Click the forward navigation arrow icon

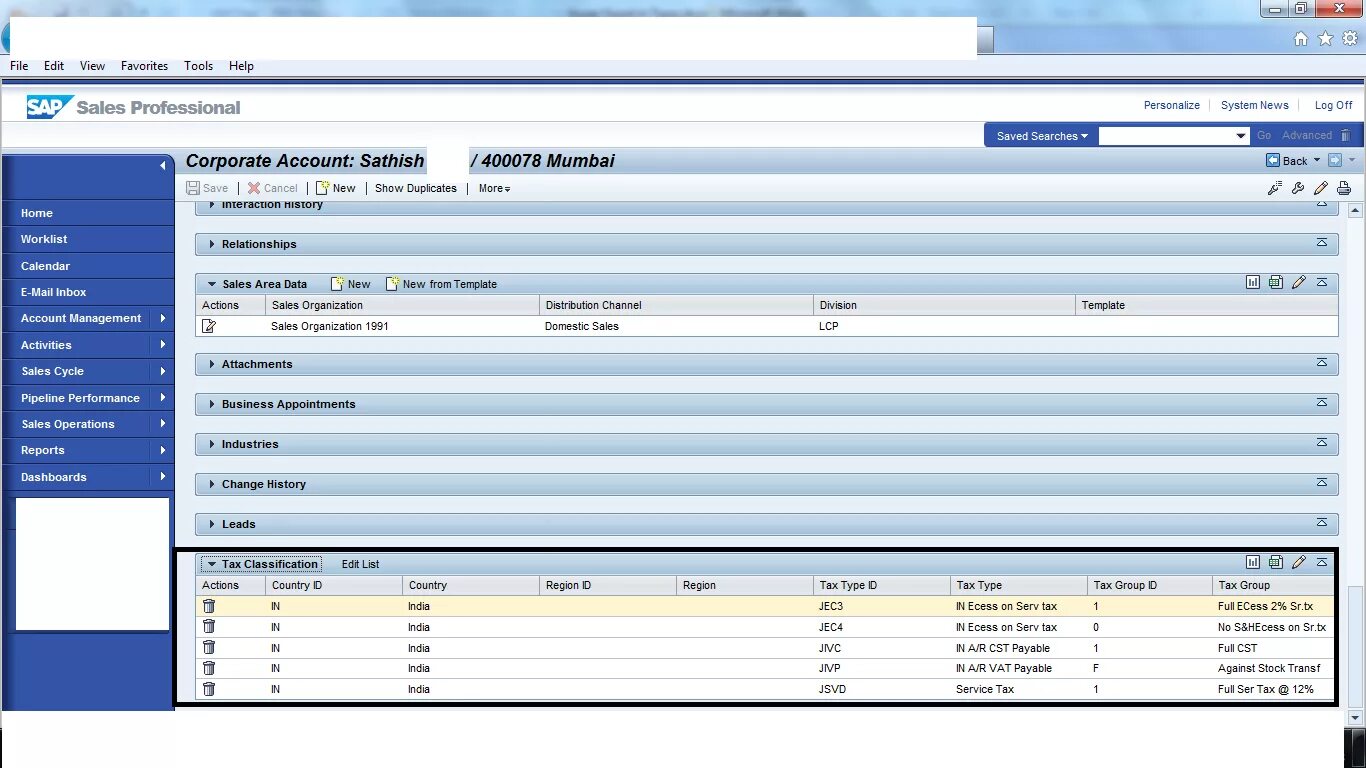click(x=1335, y=160)
